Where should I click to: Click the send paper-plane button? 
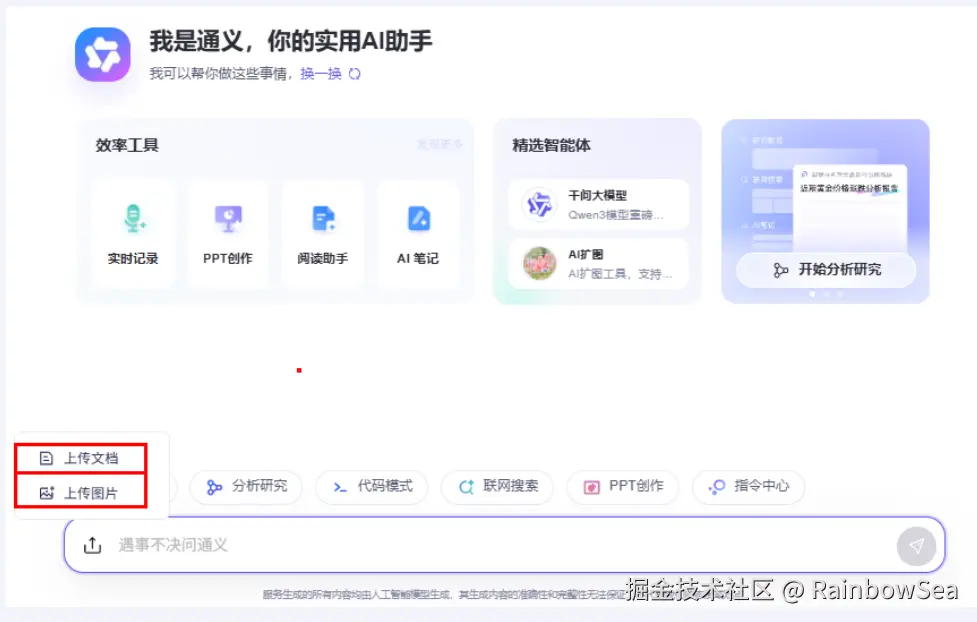click(916, 546)
